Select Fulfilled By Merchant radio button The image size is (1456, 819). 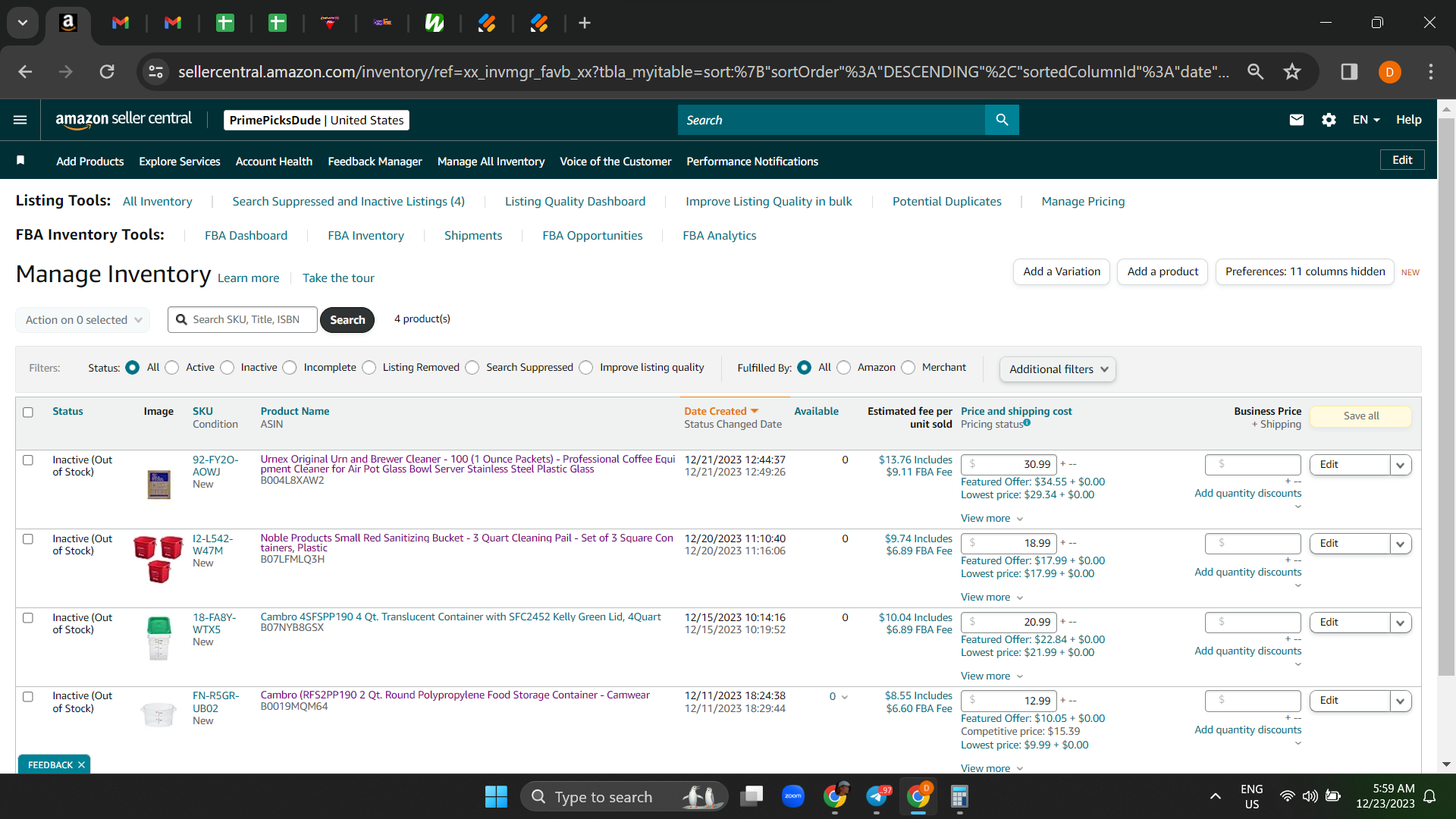(x=908, y=368)
